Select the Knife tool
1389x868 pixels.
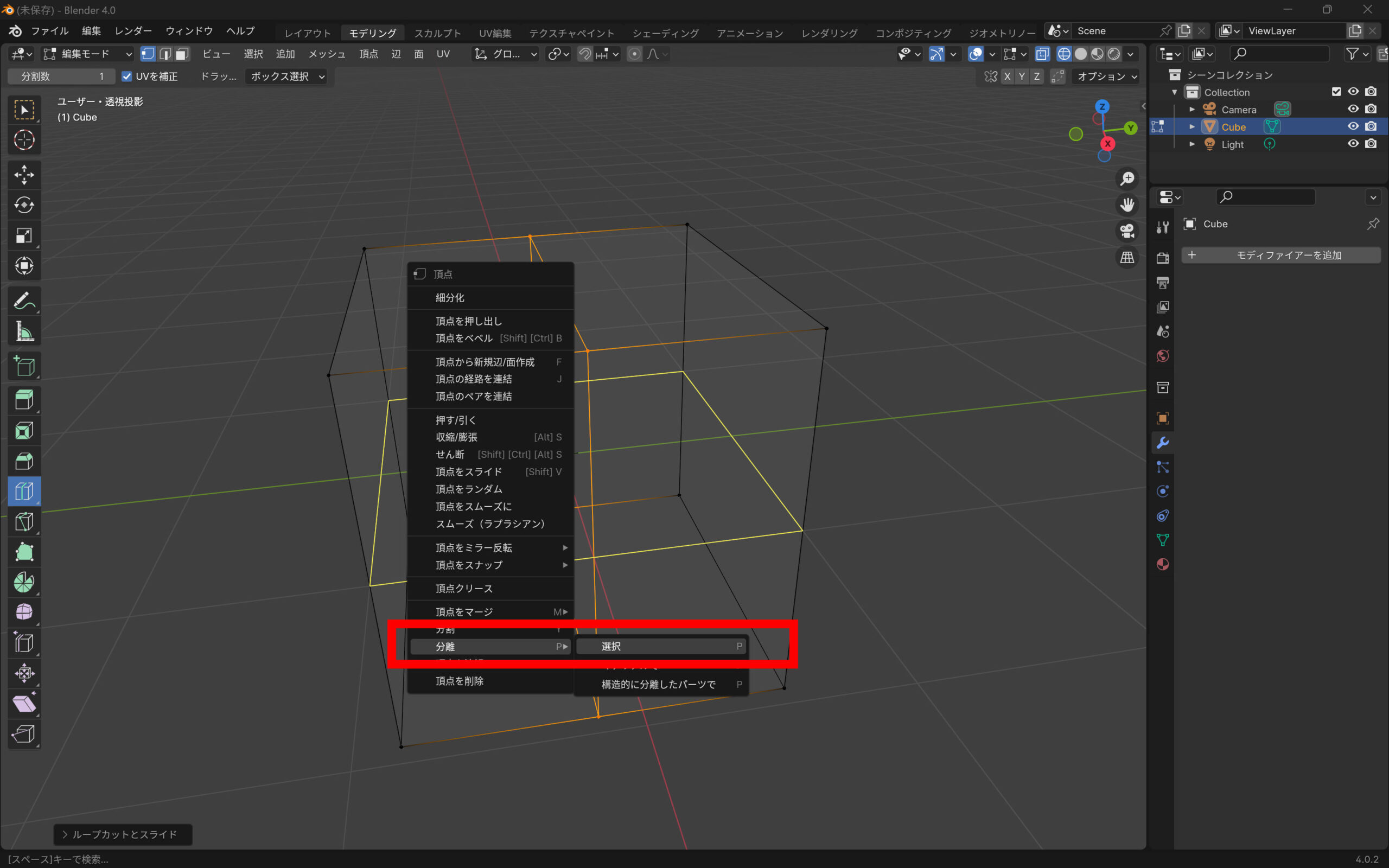[24, 522]
